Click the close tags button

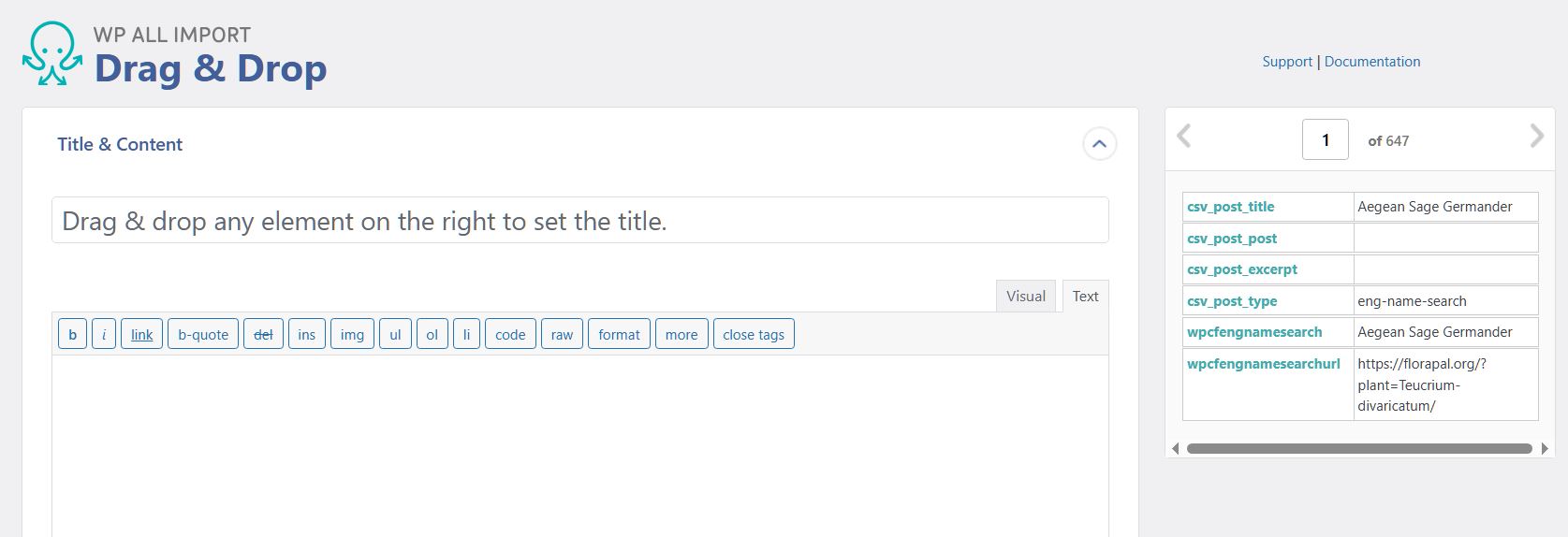[x=754, y=334]
